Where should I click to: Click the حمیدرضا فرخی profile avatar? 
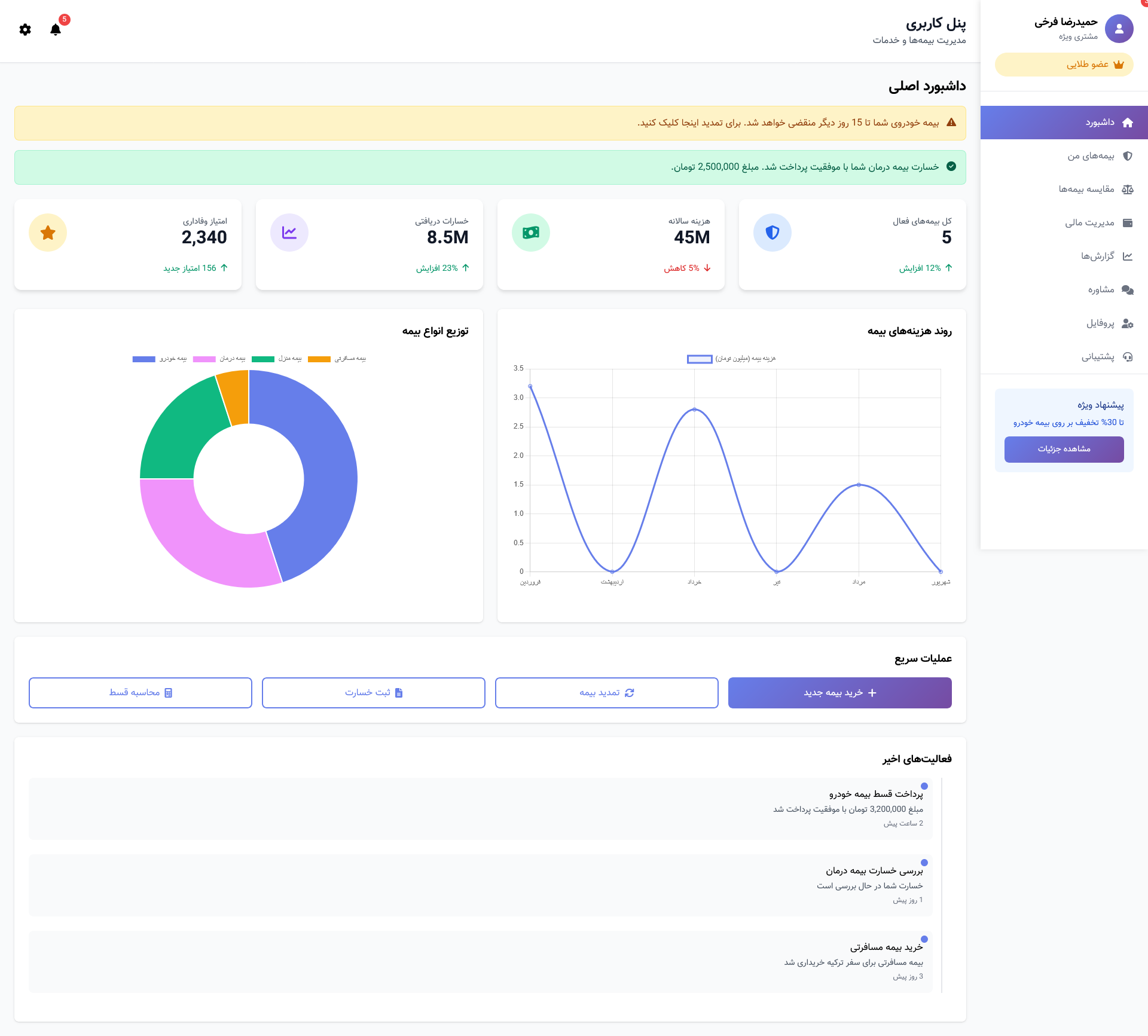pos(1119,28)
